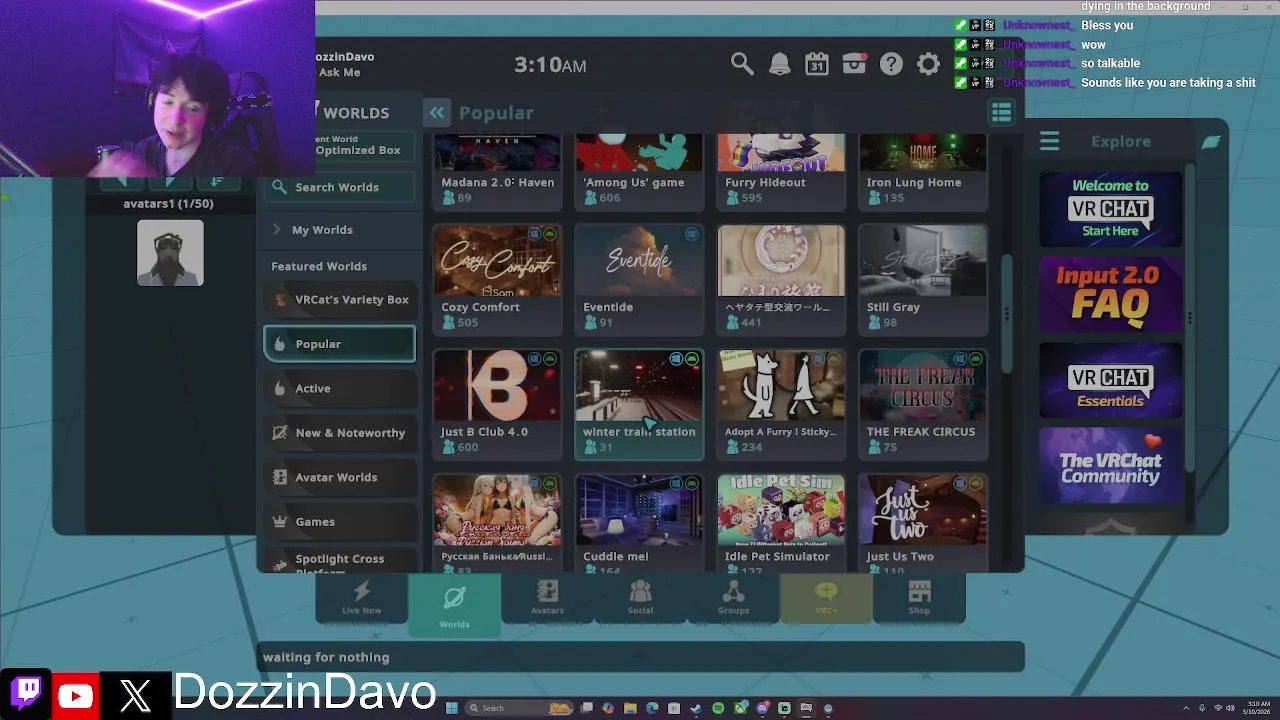
Task: Open Adopt A Furry world card
Action: click(781, 404)
